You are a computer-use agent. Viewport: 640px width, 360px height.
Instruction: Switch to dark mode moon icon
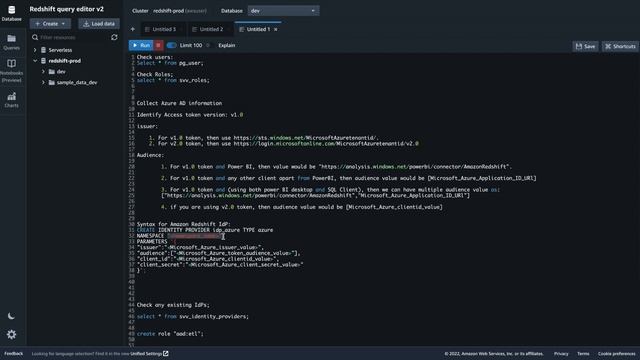[11, 316]
